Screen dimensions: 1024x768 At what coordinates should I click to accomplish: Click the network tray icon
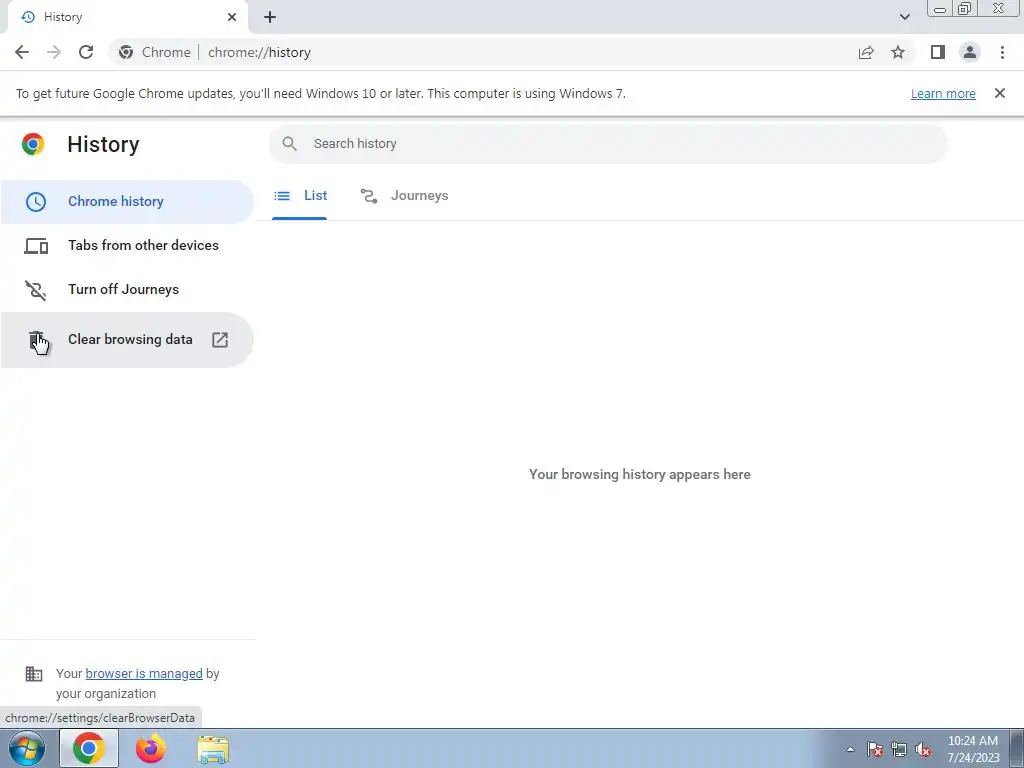click(x=899, y=750)
